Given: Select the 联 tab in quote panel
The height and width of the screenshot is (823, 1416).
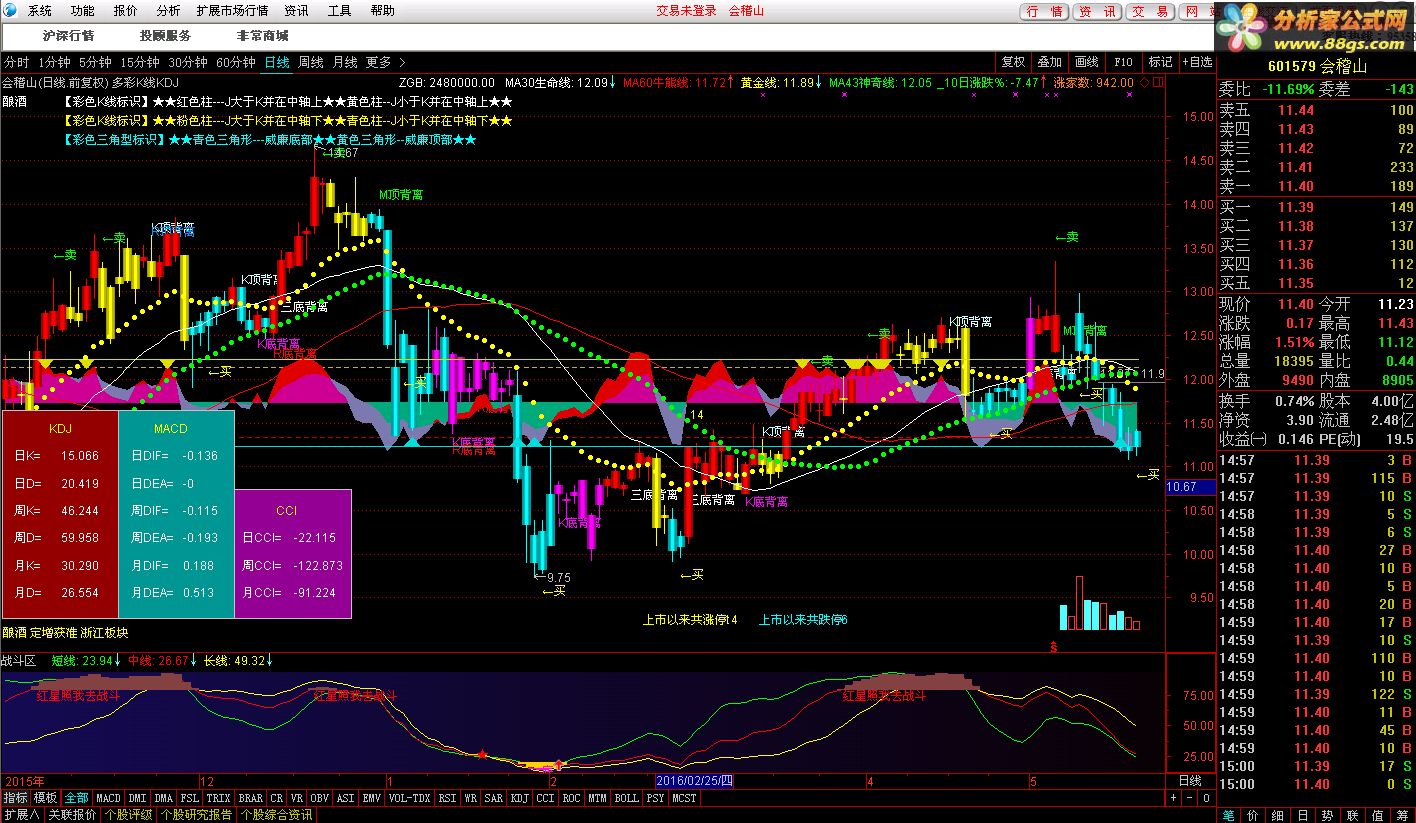Looking at the screenshot, I should click(x=1353, y=815).
